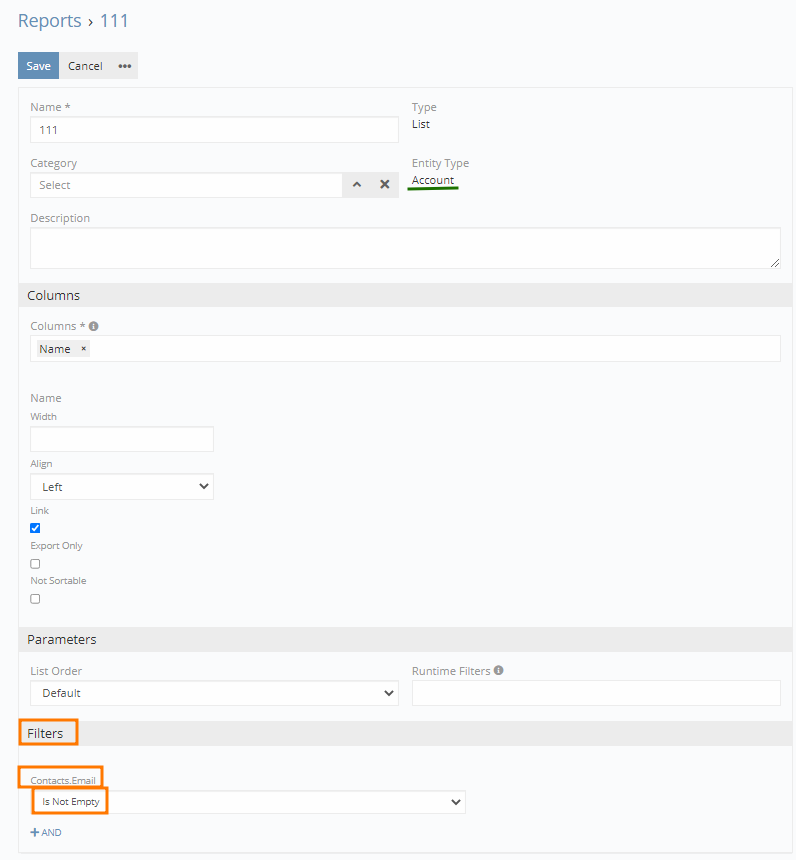The image size is (796, 860).
Task: Open the List Order dropdown
Action: pyautogui.click(x=214, y=693)
